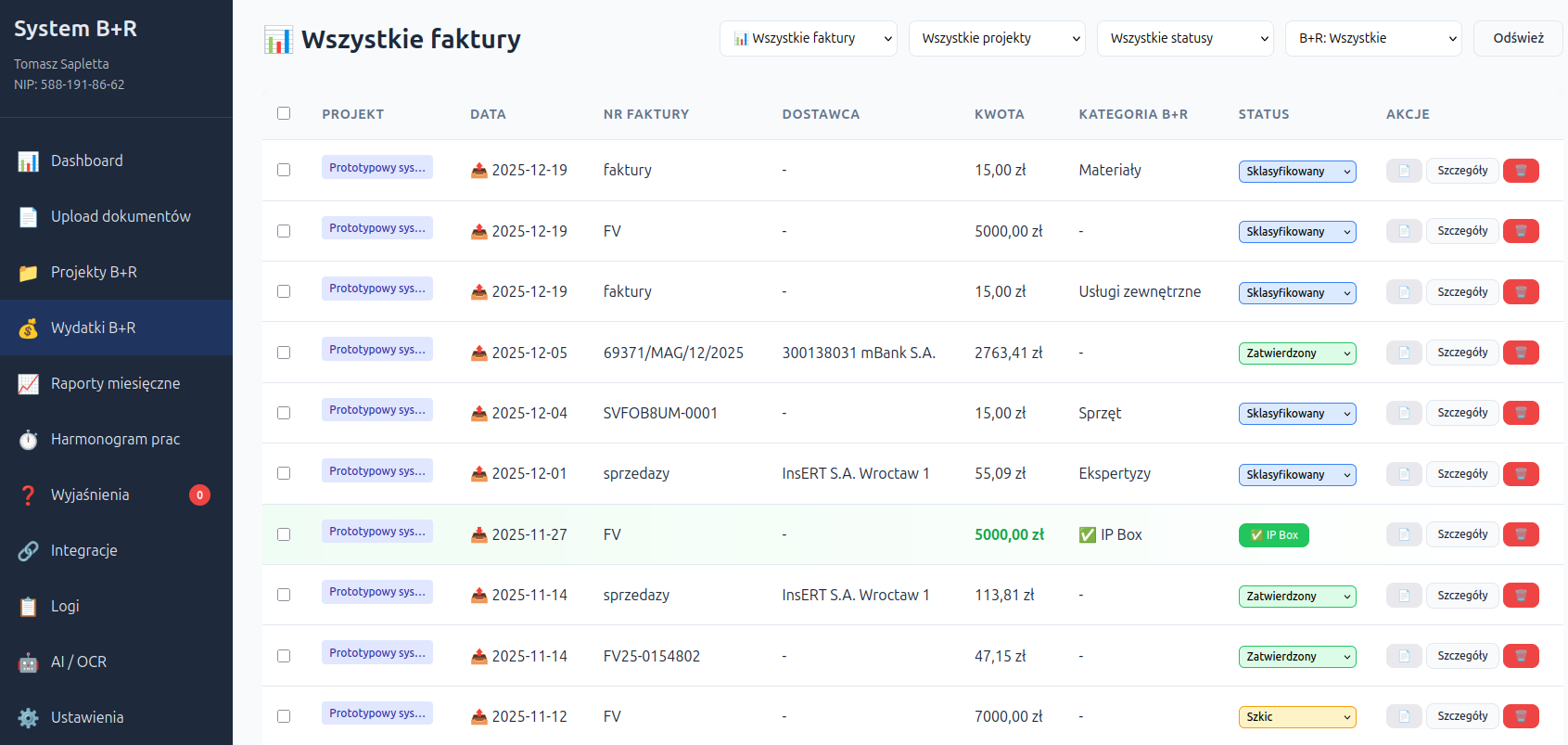Click the green IP Box status badge

click(x=1273, y=535)
